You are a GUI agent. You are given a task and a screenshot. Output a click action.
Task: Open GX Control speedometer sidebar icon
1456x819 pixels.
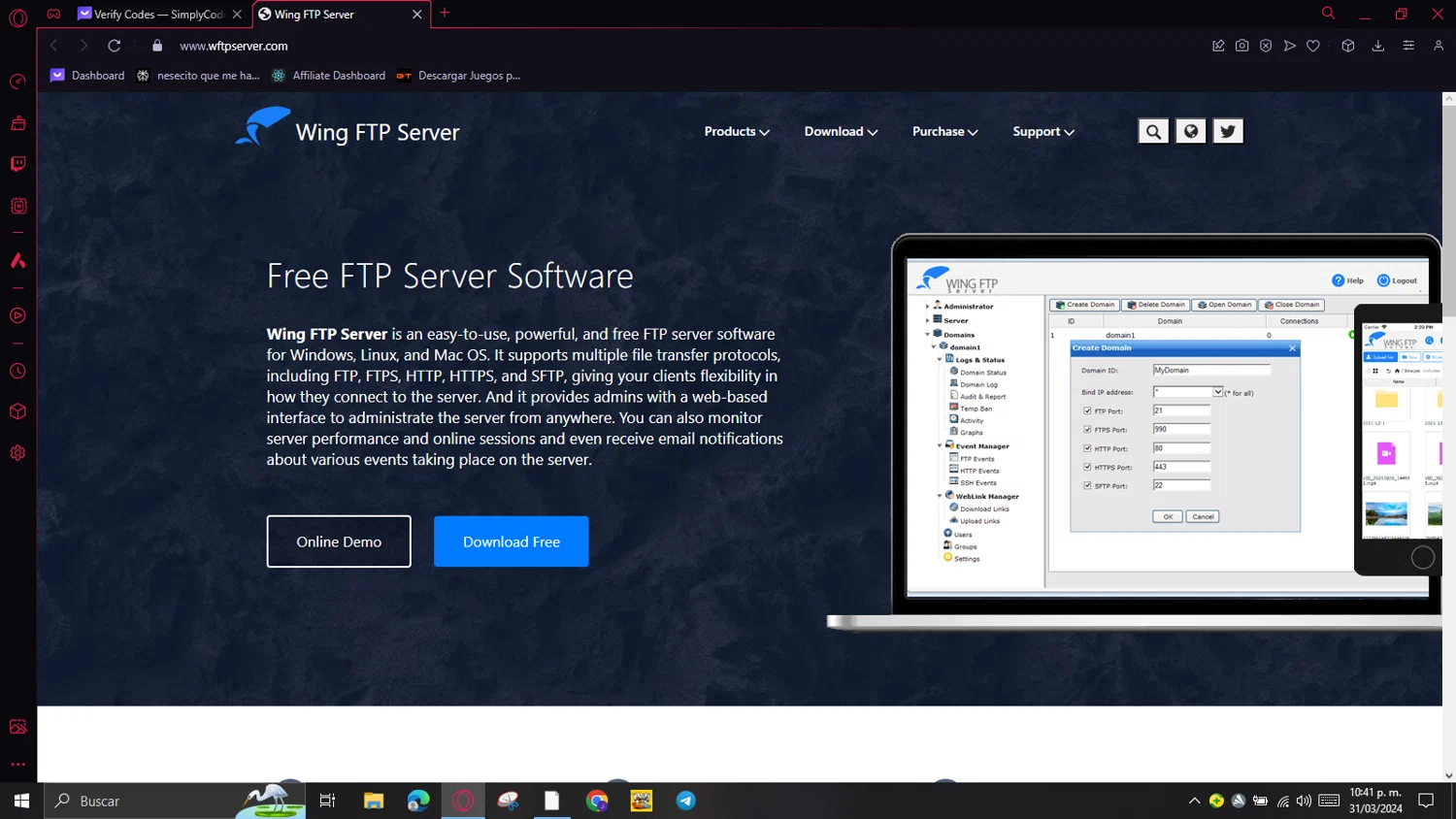coord(17,82)
